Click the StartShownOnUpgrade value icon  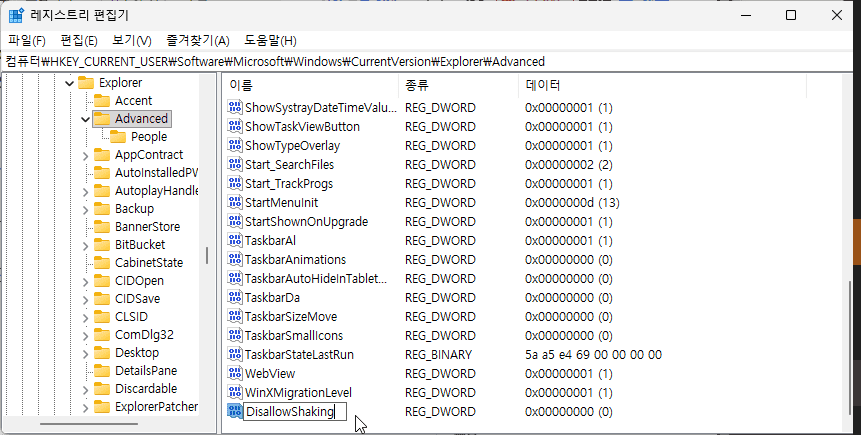(x=235, y=221)
